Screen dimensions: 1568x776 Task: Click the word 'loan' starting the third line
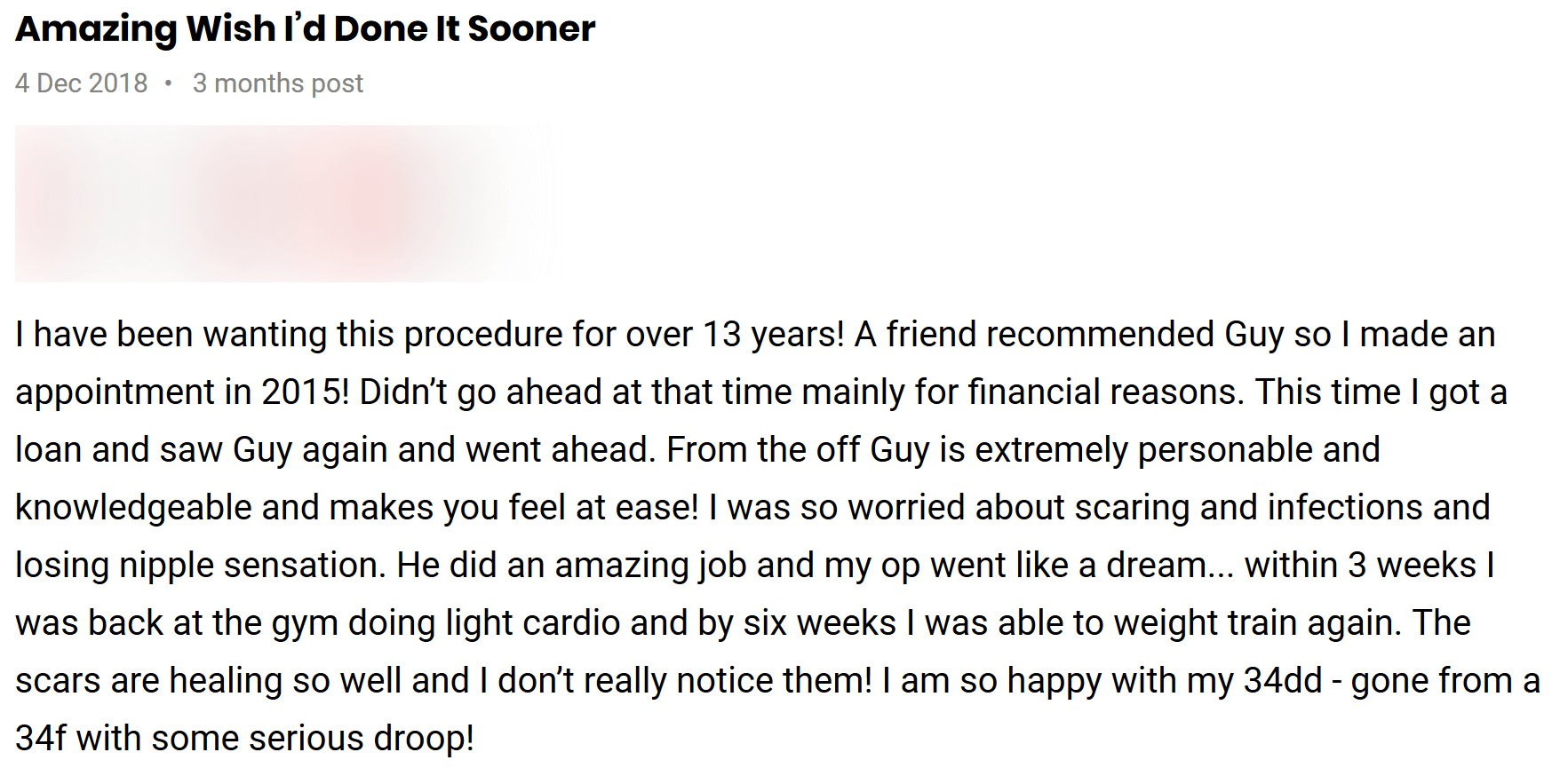[x=49, y=450]
